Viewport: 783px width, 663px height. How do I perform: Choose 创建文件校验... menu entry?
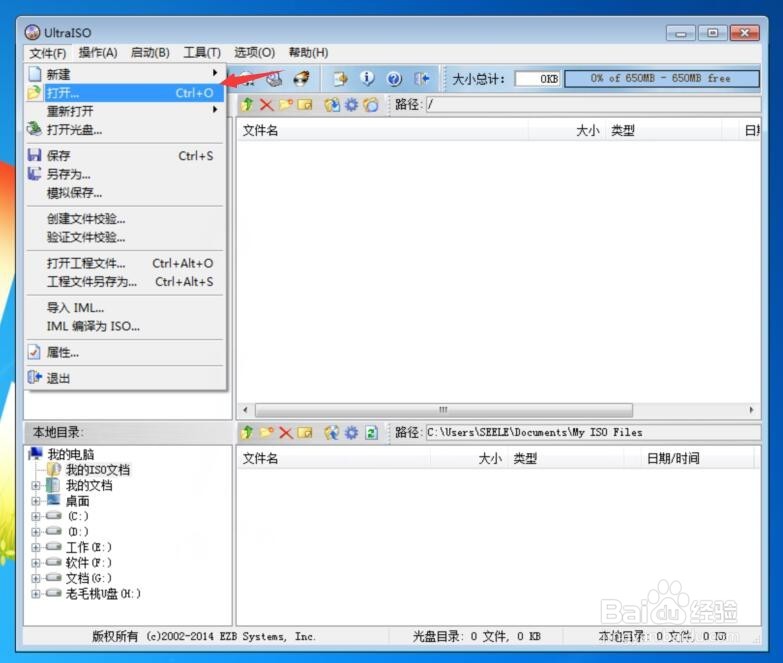click(125, 219)
